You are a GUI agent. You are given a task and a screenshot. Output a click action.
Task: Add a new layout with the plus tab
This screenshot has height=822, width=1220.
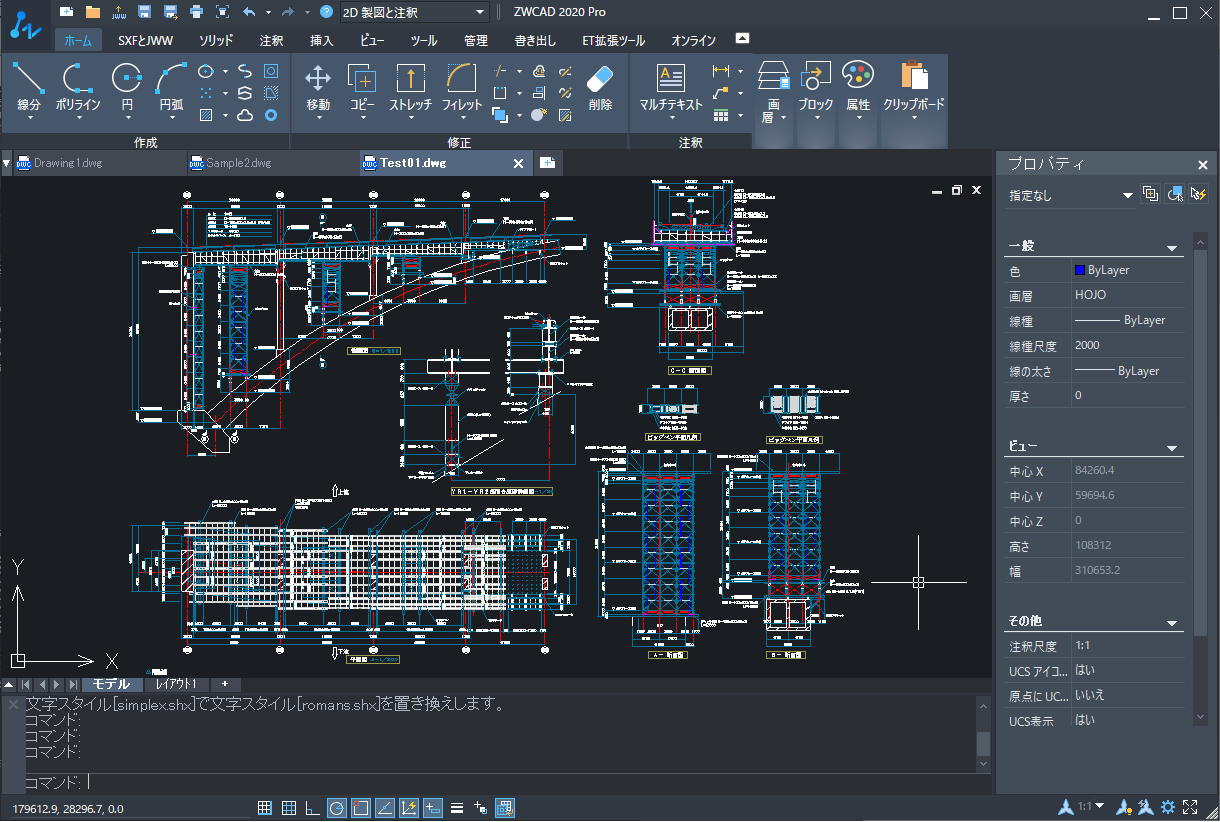pyautogui.click(x=224, y=684)
